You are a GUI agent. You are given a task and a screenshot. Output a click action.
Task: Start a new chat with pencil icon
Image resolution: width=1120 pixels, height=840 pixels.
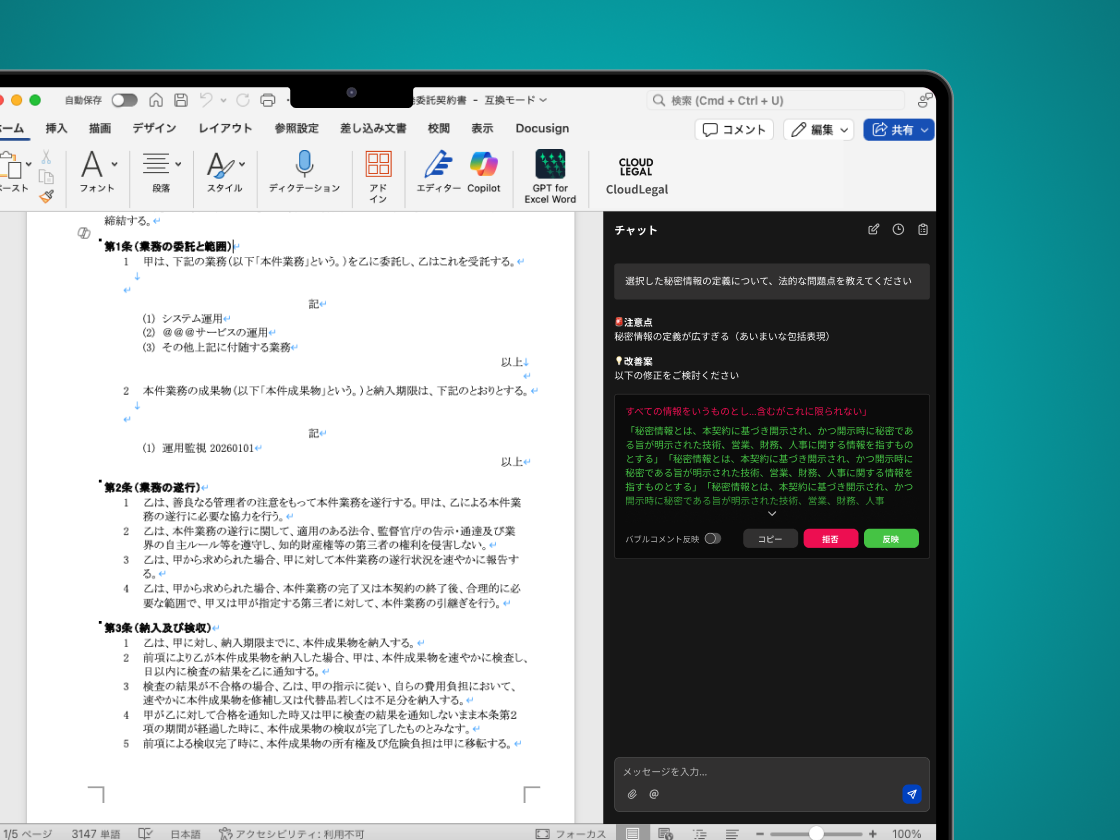(874, 230)
